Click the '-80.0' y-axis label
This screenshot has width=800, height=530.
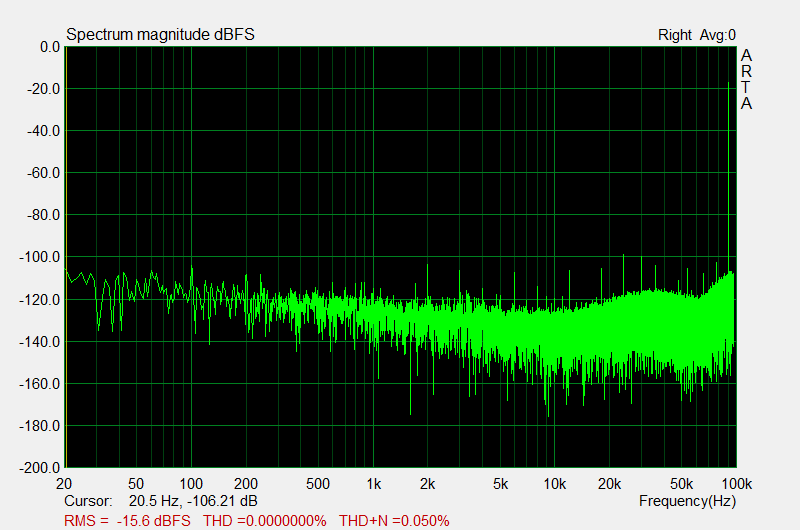43,215
